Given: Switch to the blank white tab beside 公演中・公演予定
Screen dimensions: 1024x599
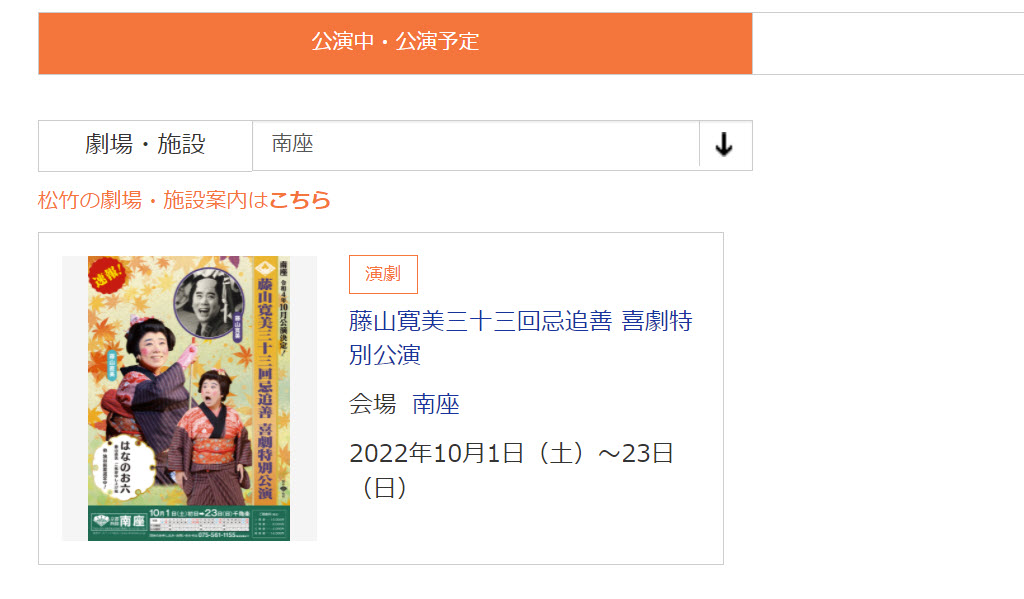Looking at the screenshot, I should point(888,43).
